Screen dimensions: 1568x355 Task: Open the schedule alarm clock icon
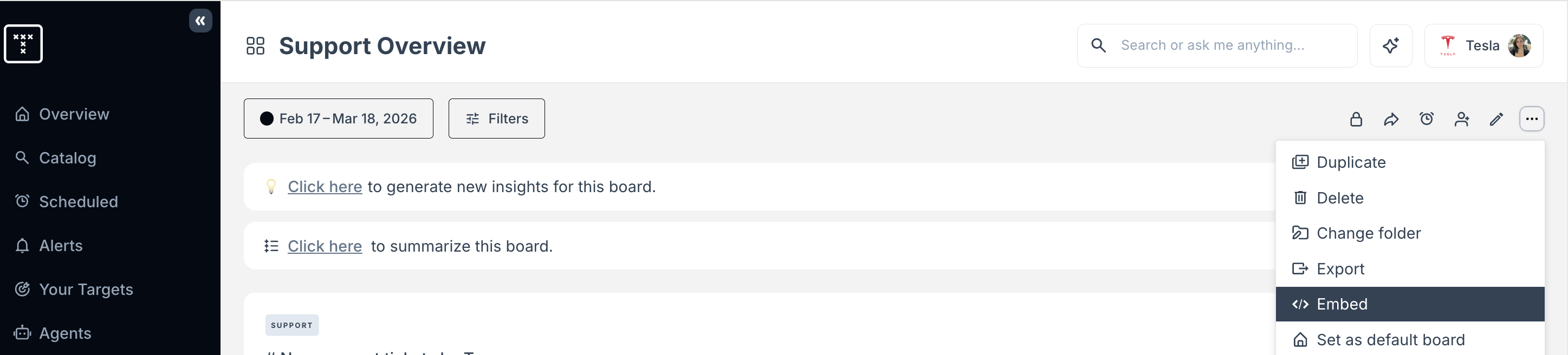click(1427, 119)
